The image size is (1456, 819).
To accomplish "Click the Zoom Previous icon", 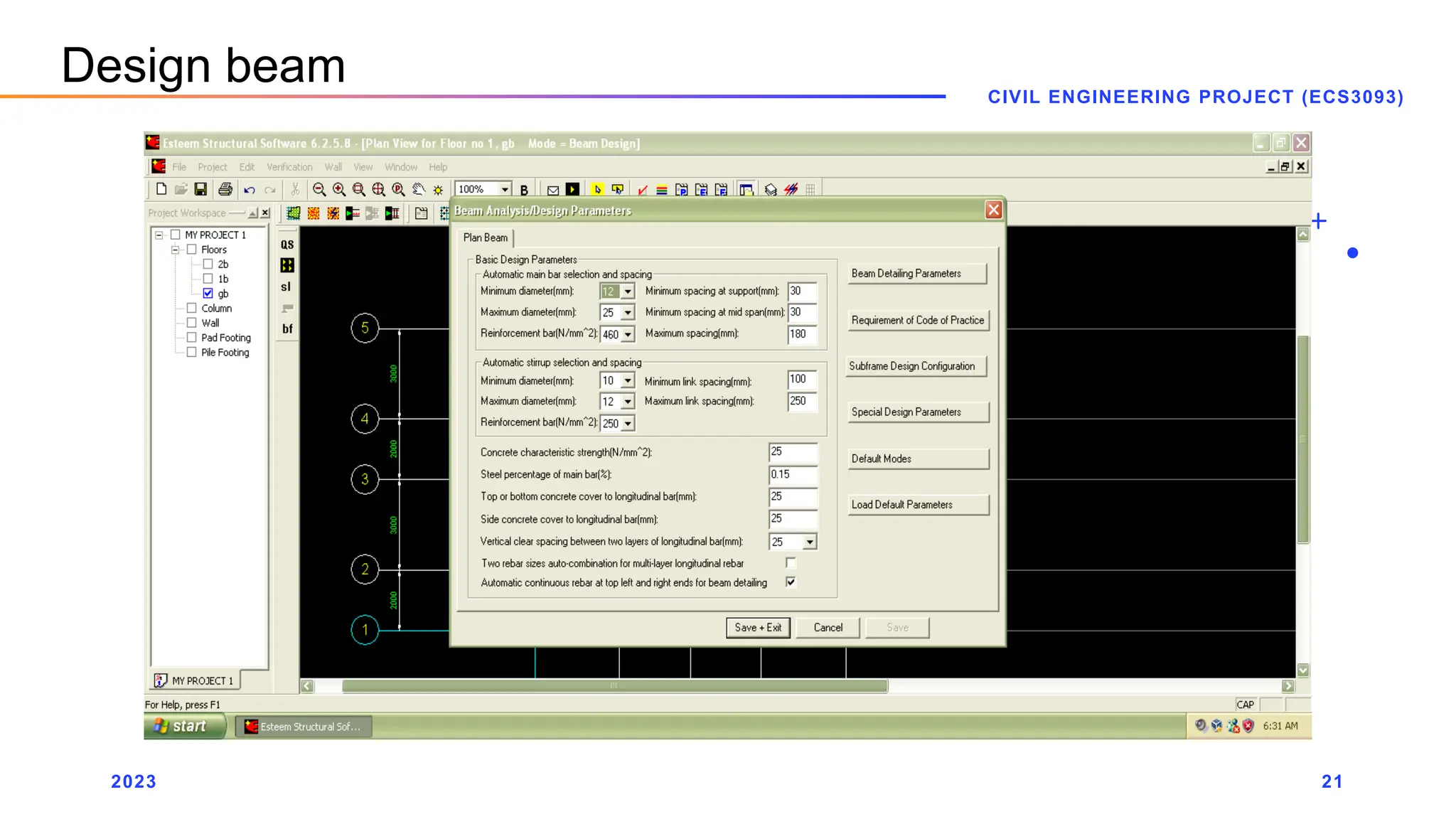I will (x=399, y=189).
